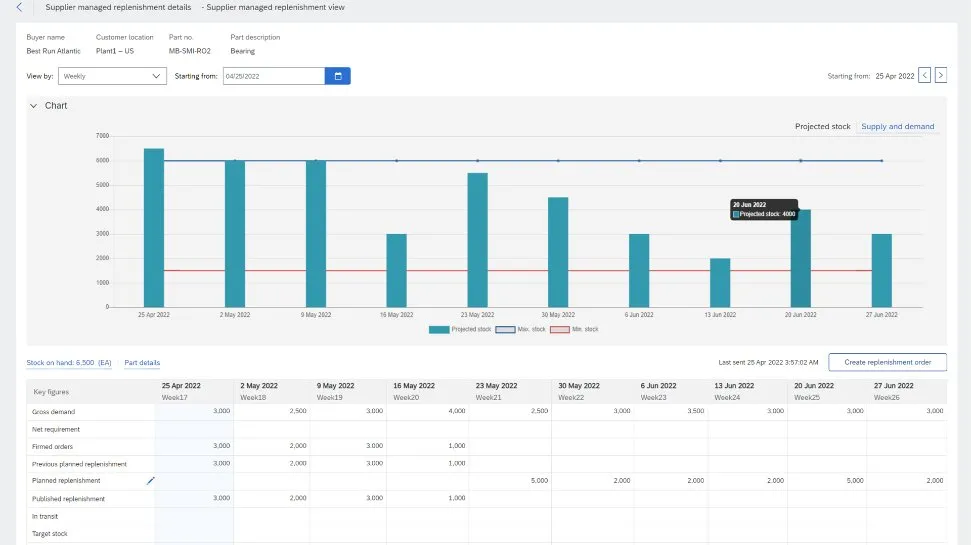
Task: Open the Part details link
Action: (142, 363)
